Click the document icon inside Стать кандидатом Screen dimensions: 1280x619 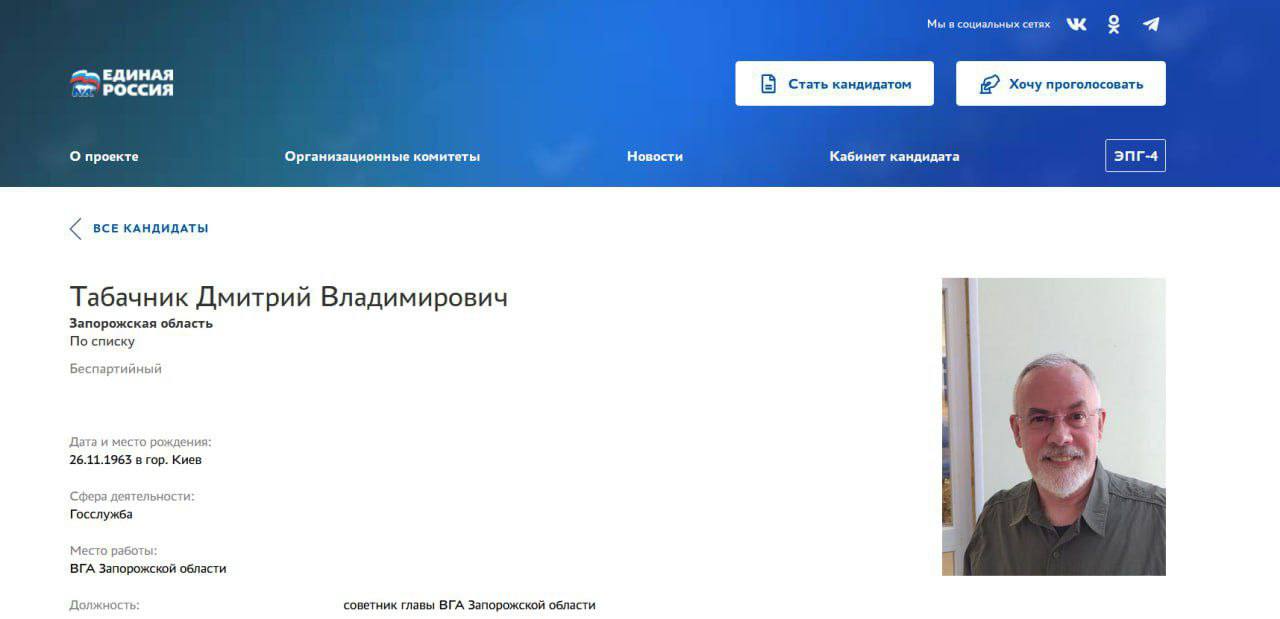point(768,83)
